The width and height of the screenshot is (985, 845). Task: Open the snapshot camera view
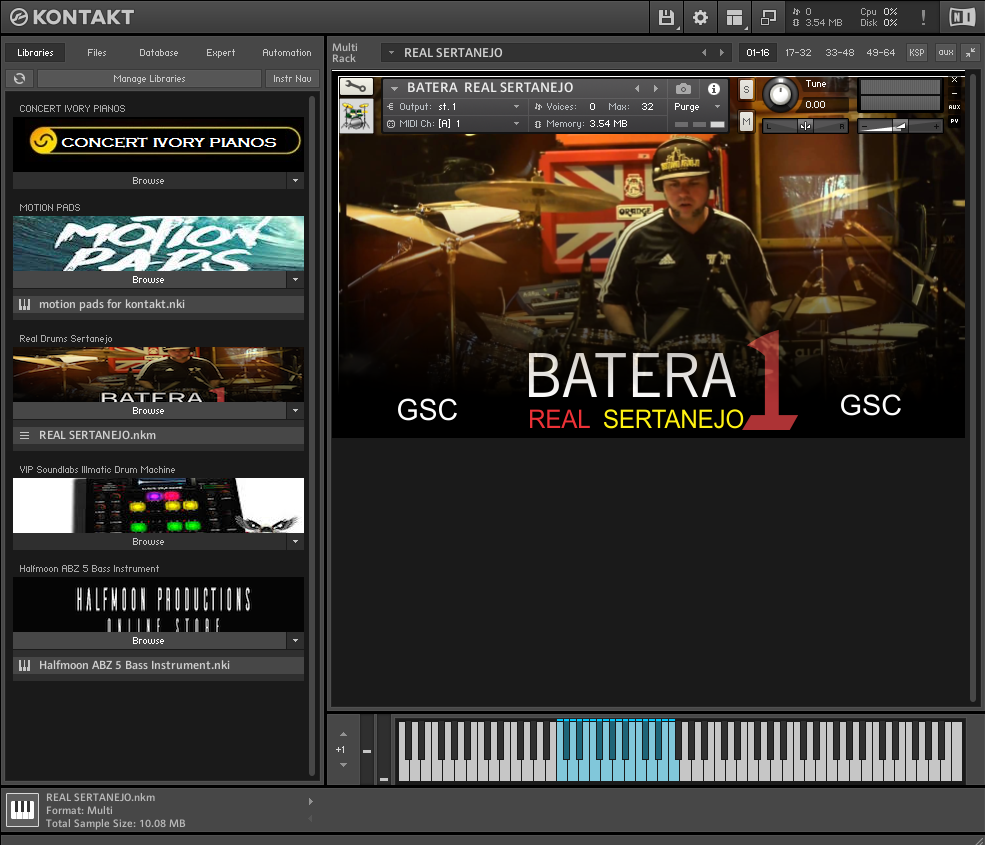click(683, 89)
